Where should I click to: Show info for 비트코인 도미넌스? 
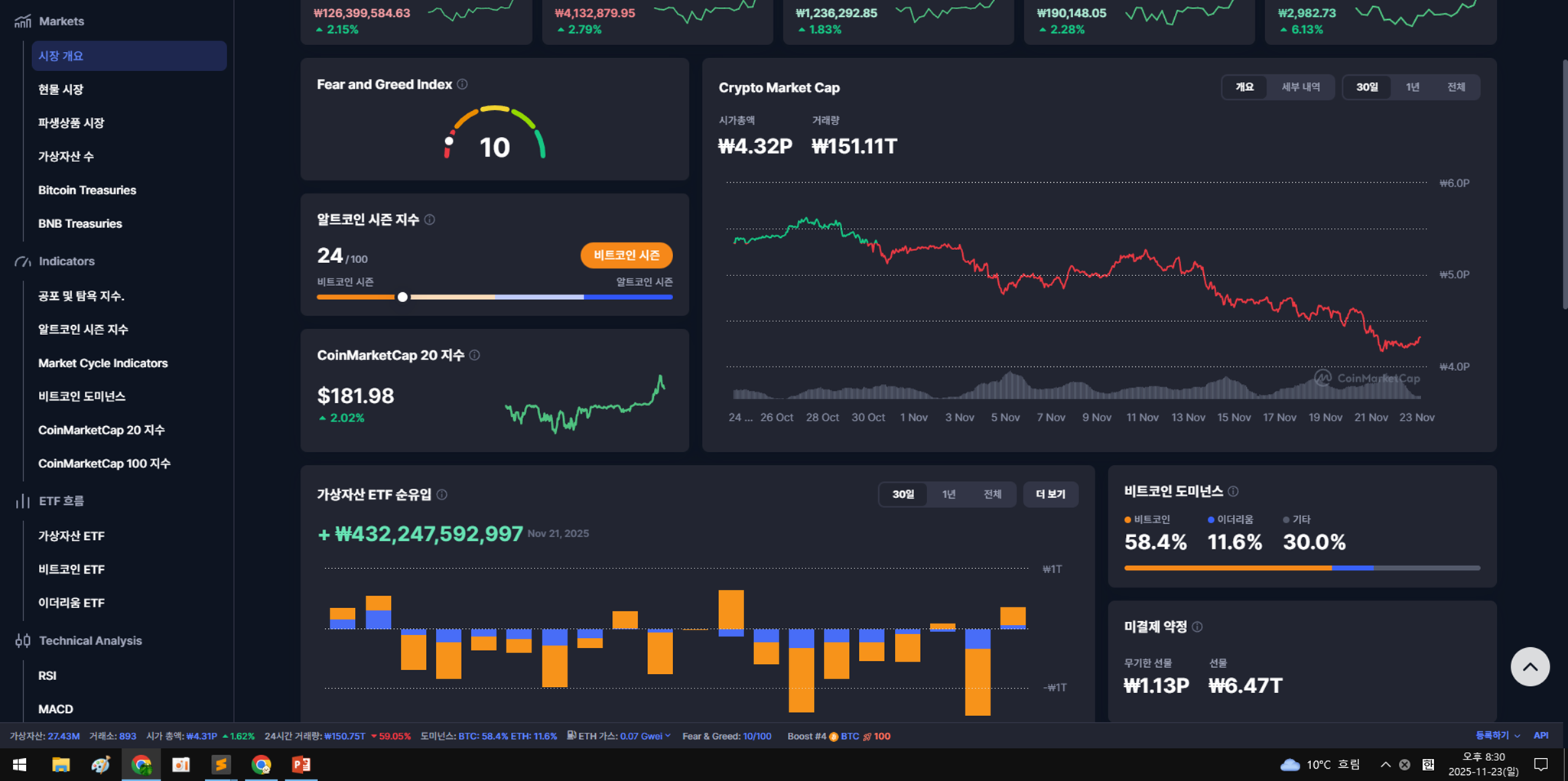click(x=1233, y=491)
